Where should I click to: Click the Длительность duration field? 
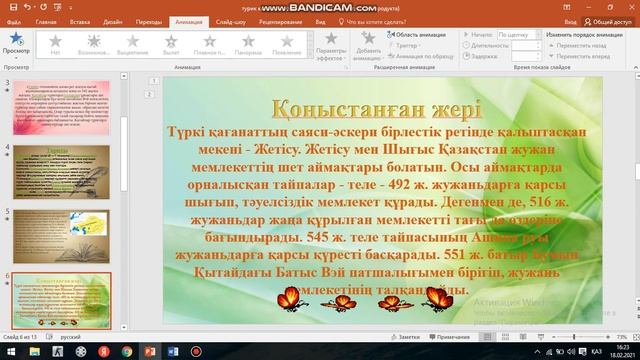(527, 45)
